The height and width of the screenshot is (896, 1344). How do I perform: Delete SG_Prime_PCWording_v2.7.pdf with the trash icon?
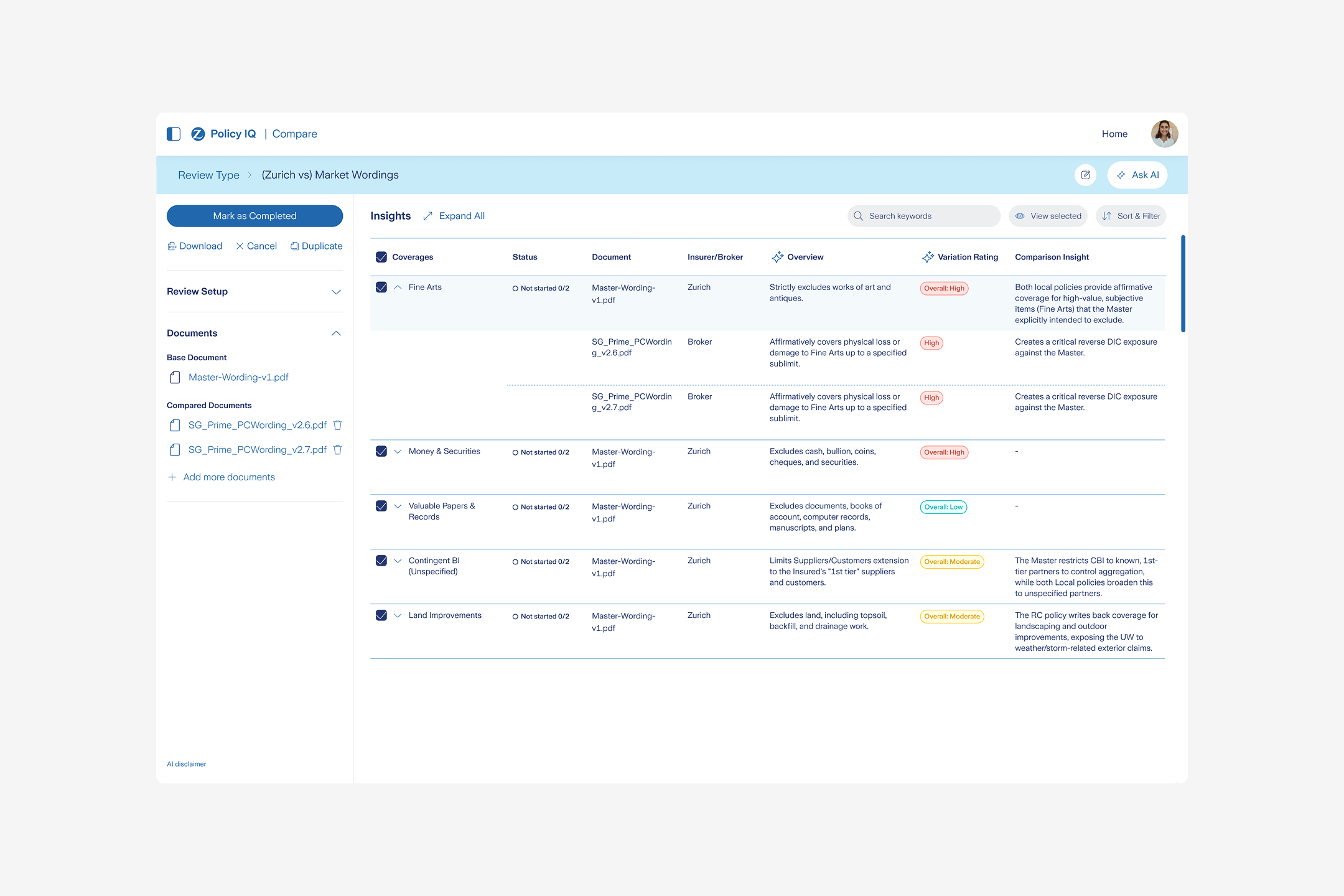point(338,450)
